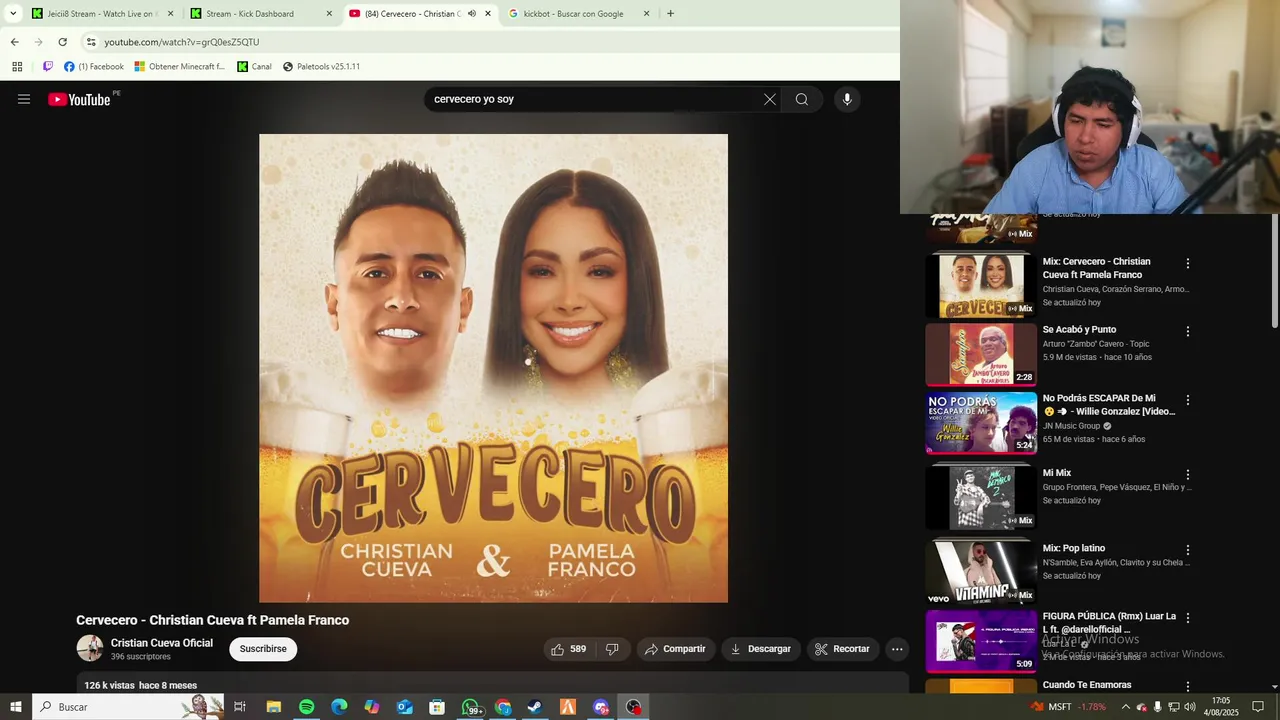1280x720 pixels.
Task: Open Task View on the taskbar
Action: [240, 707]
